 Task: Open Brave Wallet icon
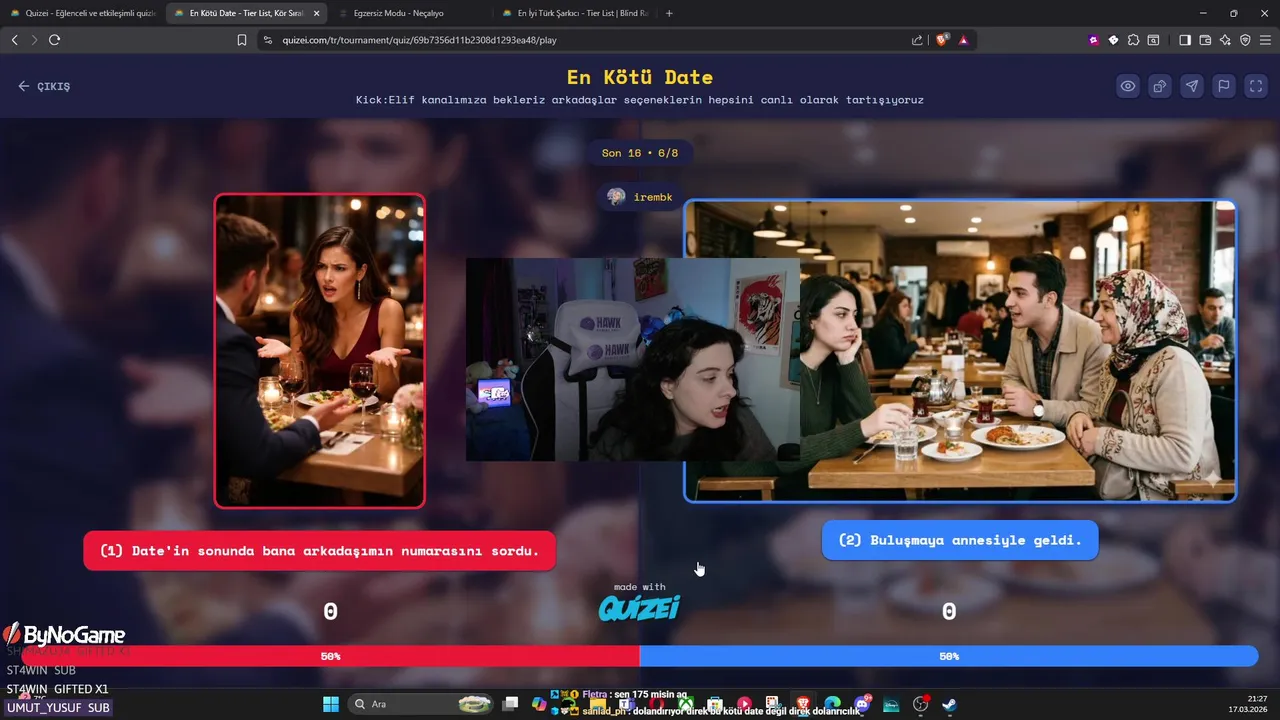pyautogui.click(x=1205, y=40)
